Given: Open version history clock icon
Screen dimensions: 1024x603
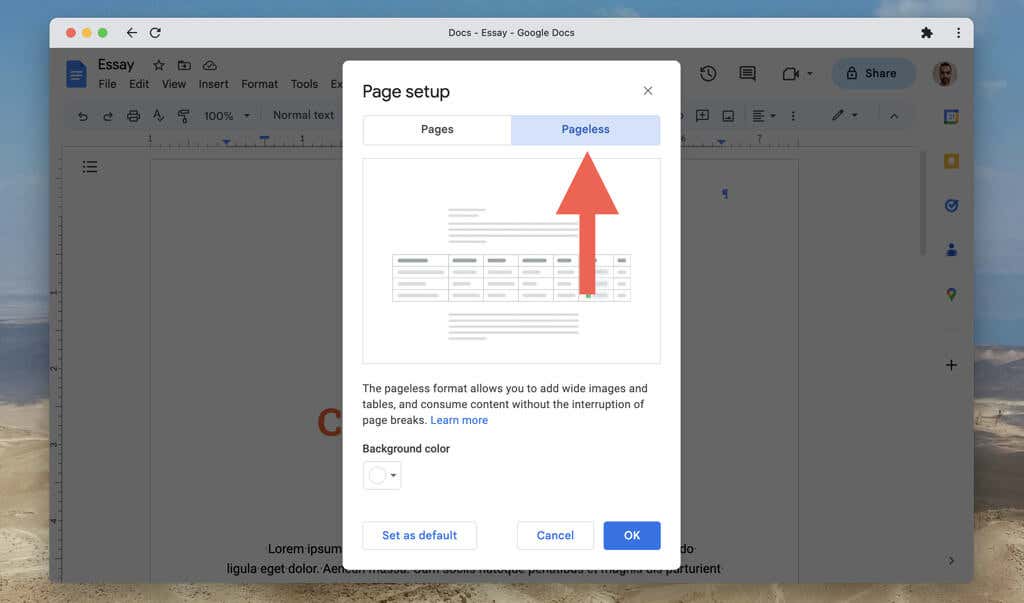Looking at the screenshot, I should (x=708, y=73).
